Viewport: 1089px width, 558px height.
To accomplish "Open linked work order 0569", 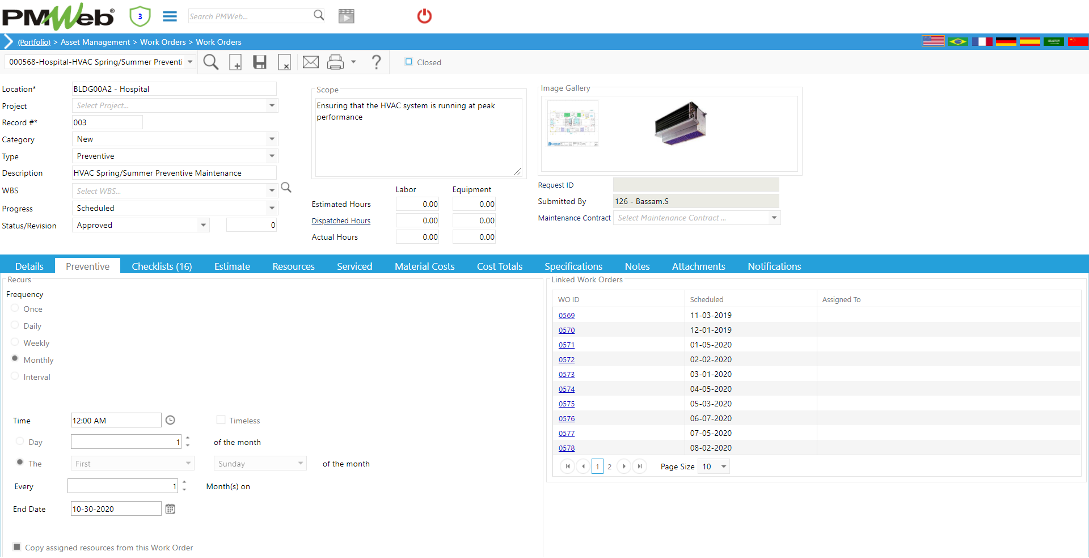I will [566, 315].
